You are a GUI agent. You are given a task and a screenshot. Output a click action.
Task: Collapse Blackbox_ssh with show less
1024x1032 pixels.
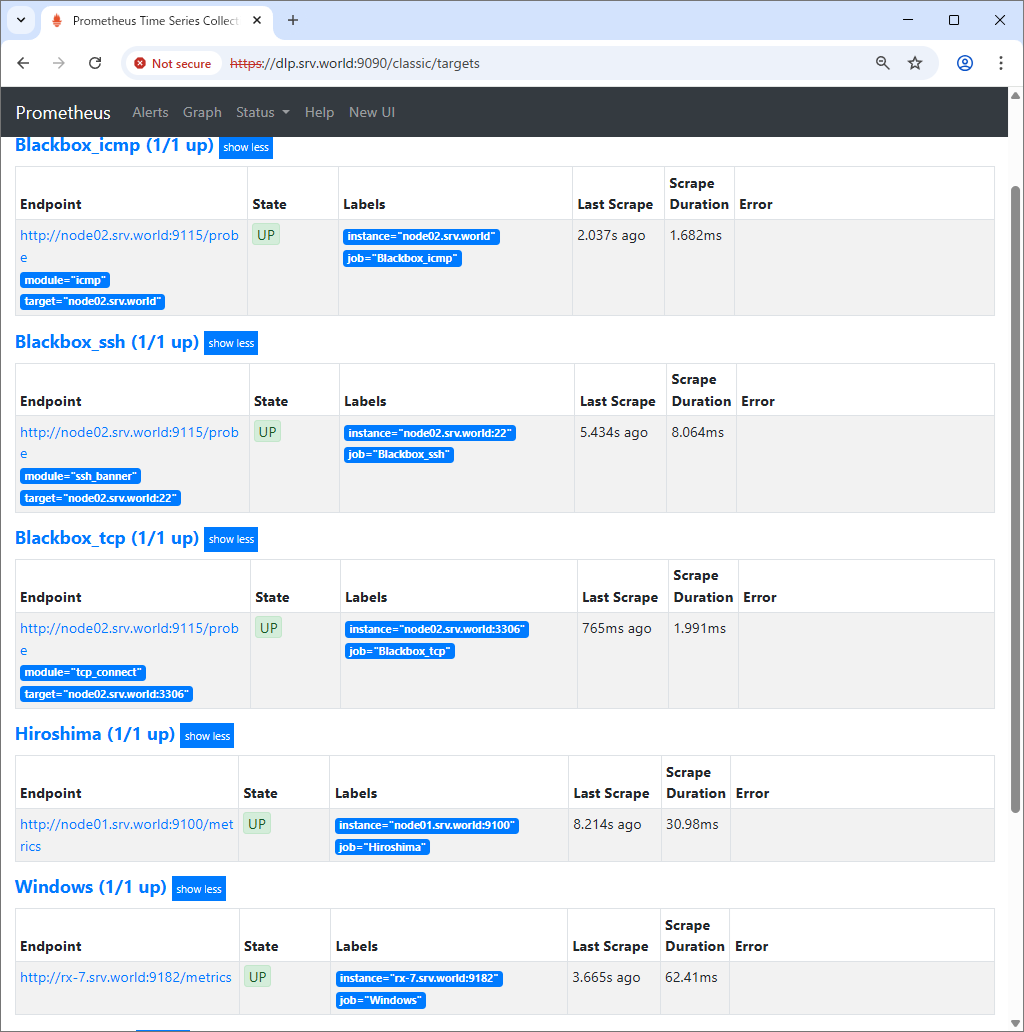click(231, 343)
